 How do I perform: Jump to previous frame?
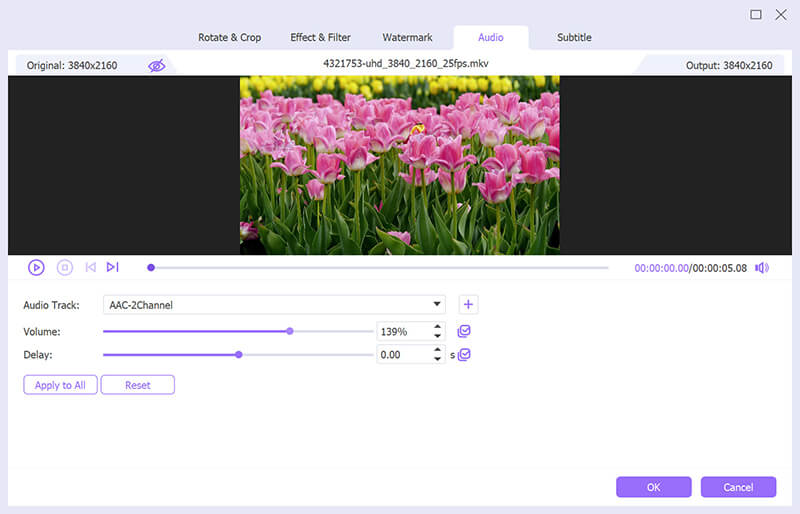[91, 267]
